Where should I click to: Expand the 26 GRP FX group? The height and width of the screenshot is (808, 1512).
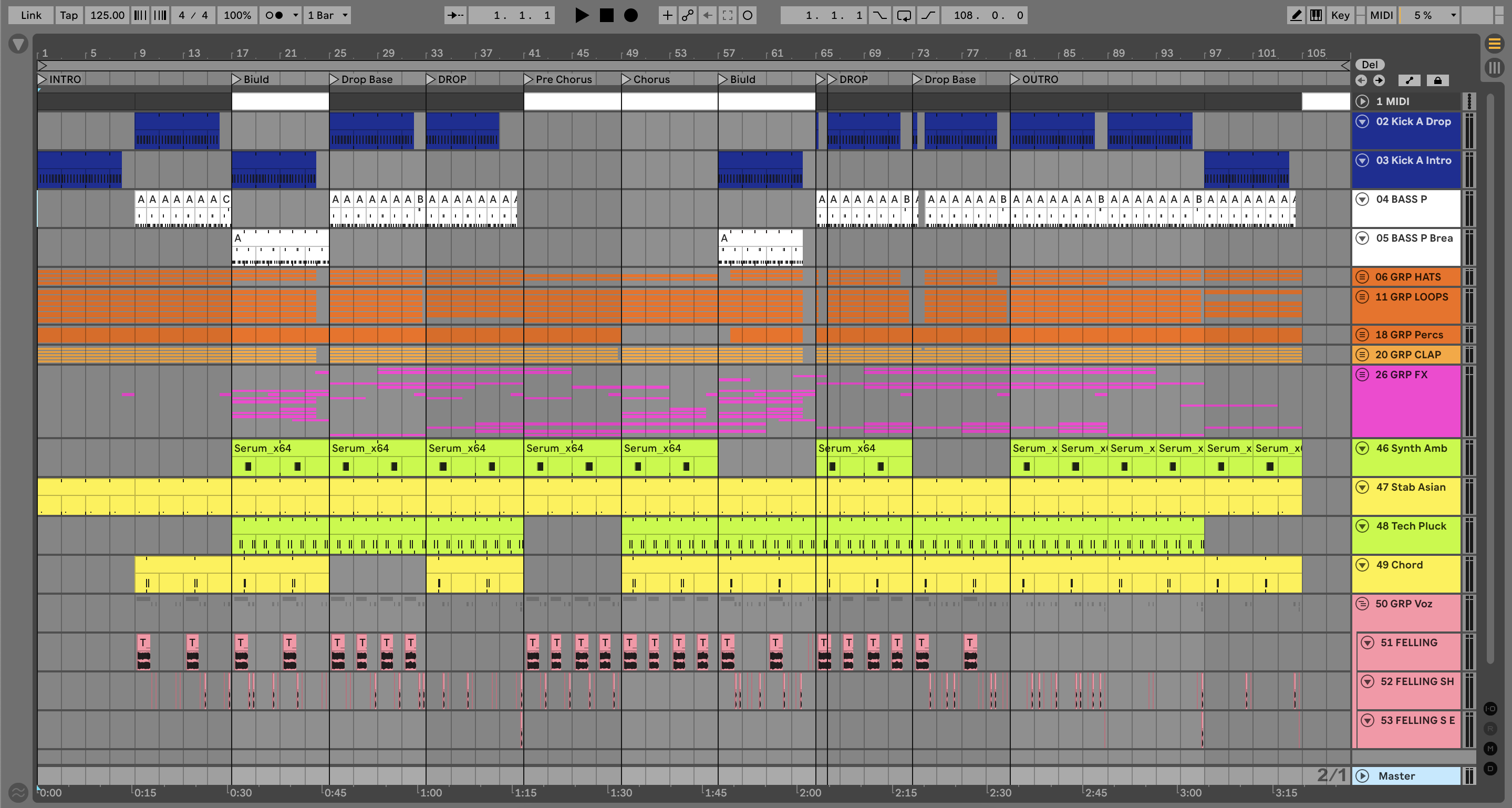[1362, 375]
